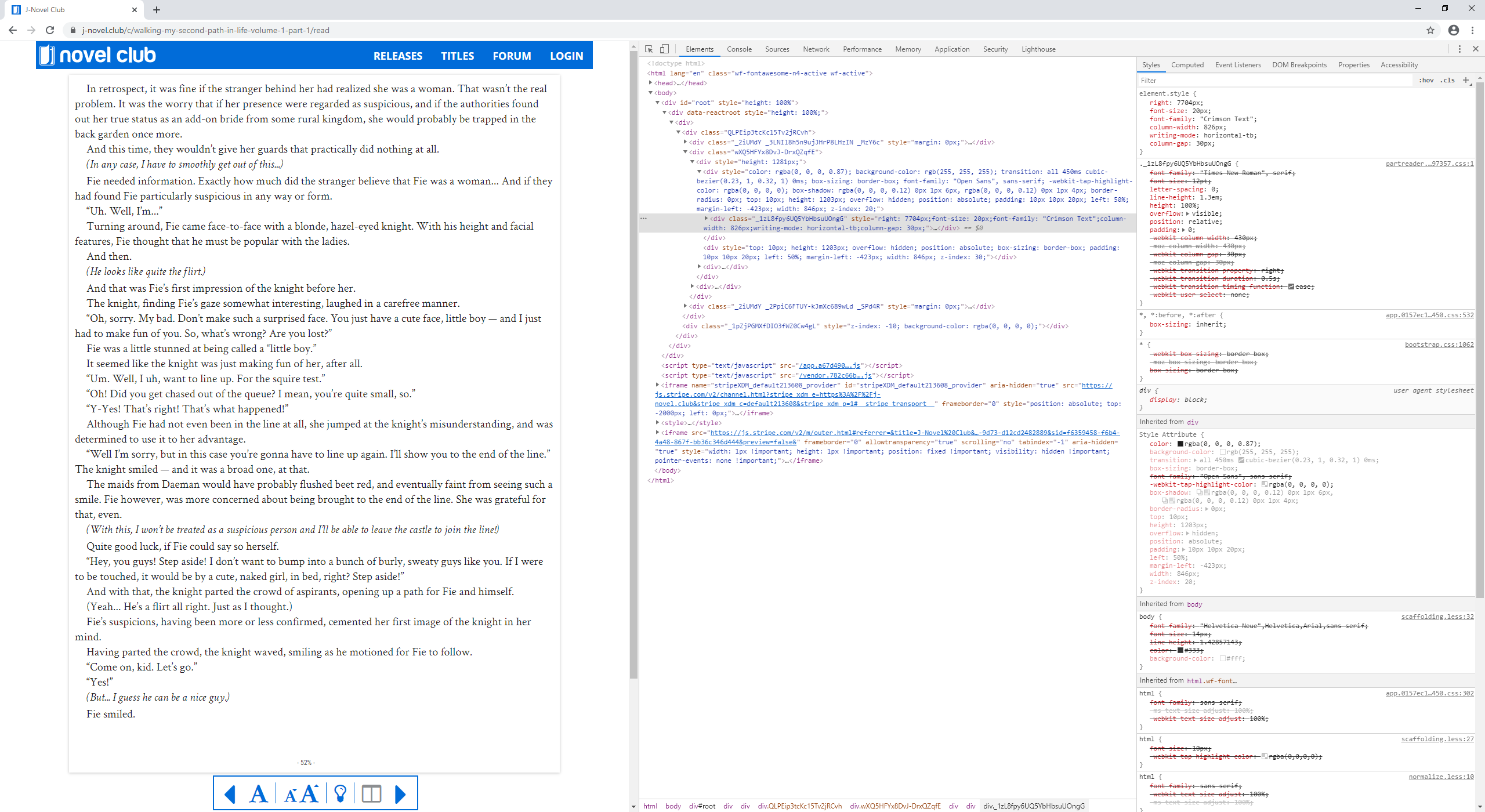Open a new browser tab

click(x=157, y=10)
